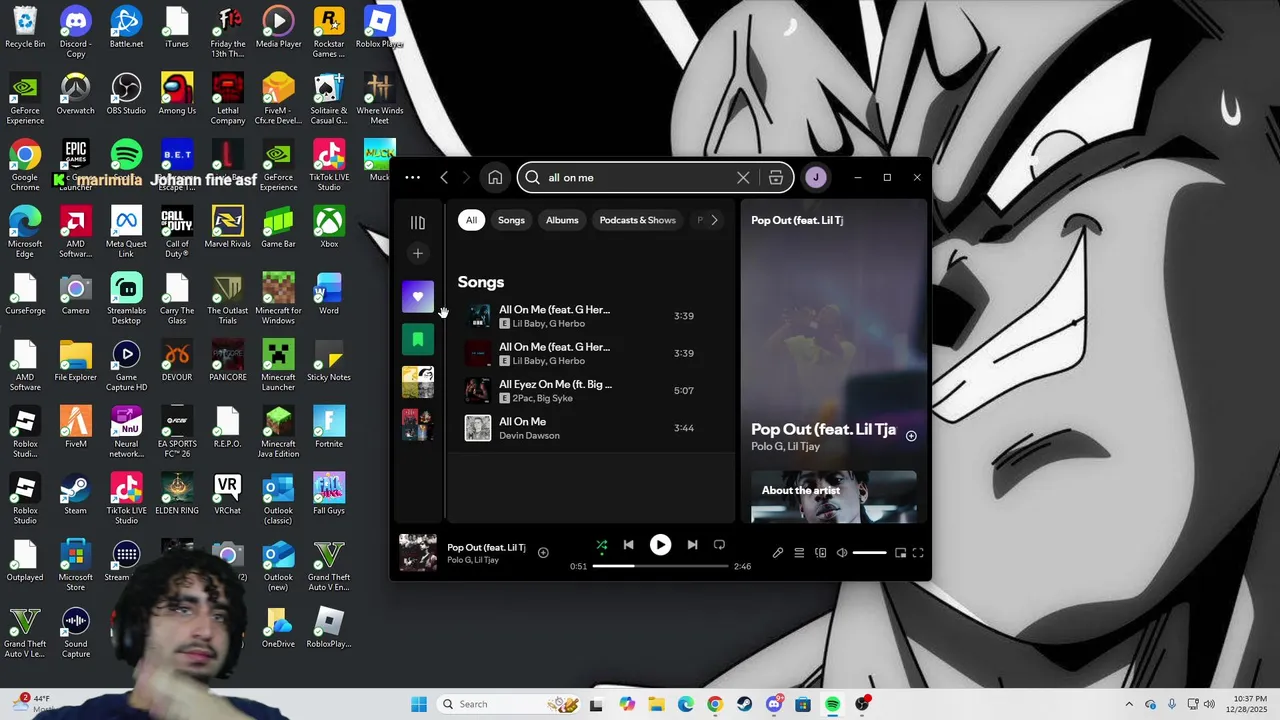Image resolution: width=1280 pixels, height=720 pixels.
Task: Click the search magnifier in Spotify
Action: [x=532, y=178]
